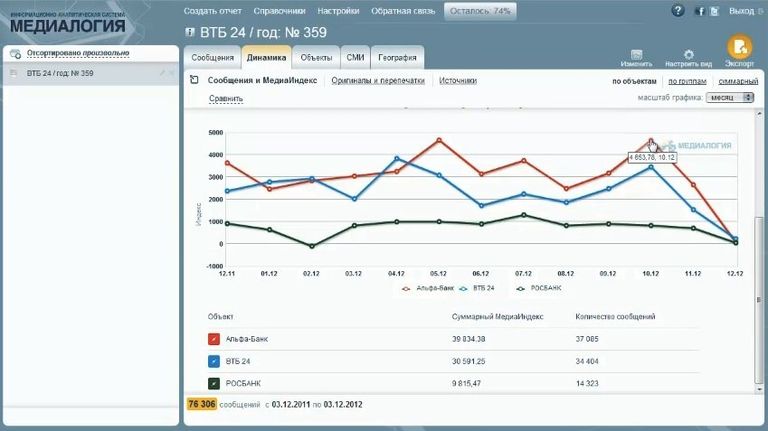
Task: Open the Отсортировано произвольно sort selector
Action: [x=78, y=53]
